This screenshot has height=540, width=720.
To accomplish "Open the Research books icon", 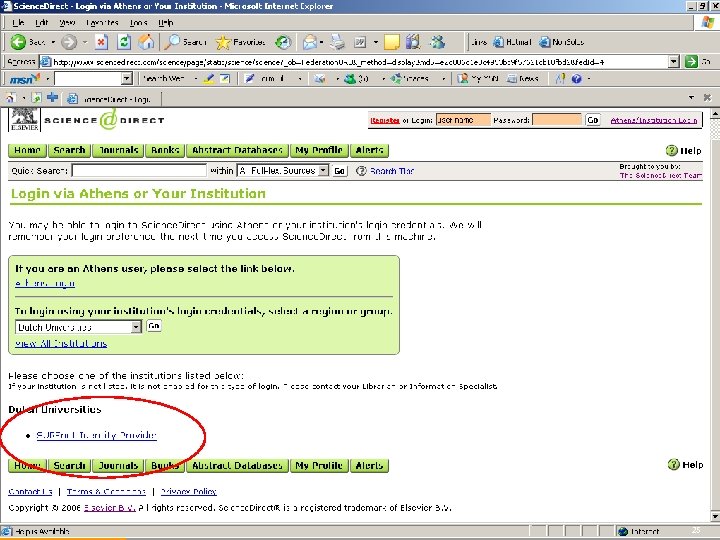I will tap(413, 42).
